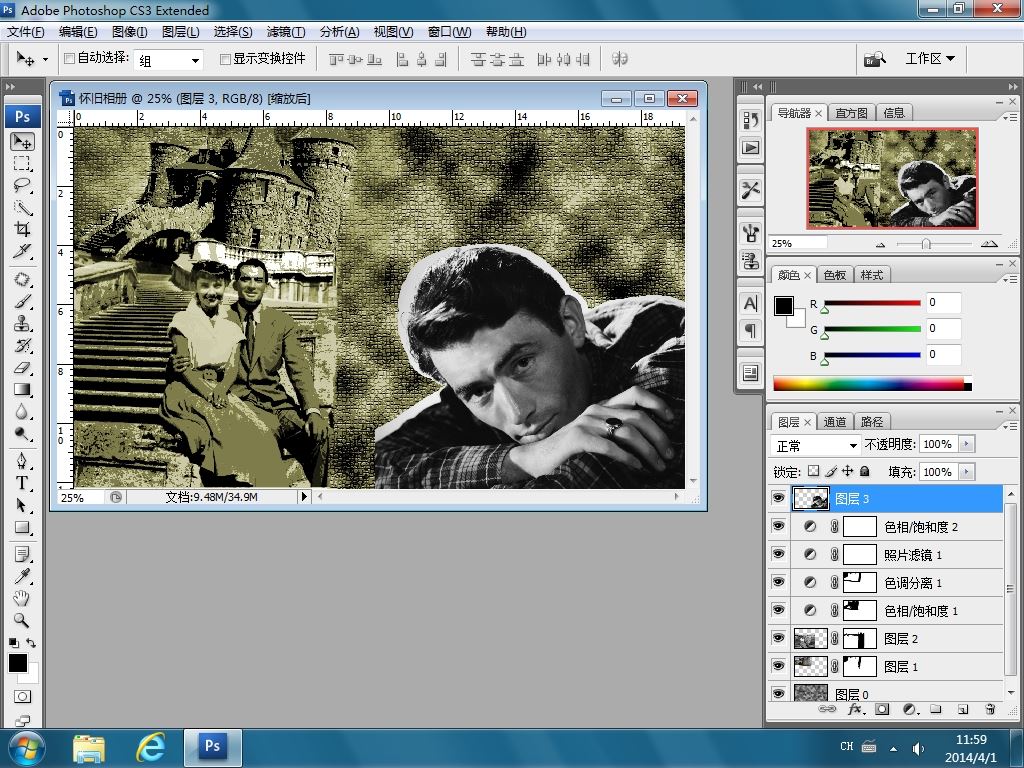Click the Navigator image thumbnail
Image resolution: width=1024 pixels, height=768 pixels.
click(892, 178)
